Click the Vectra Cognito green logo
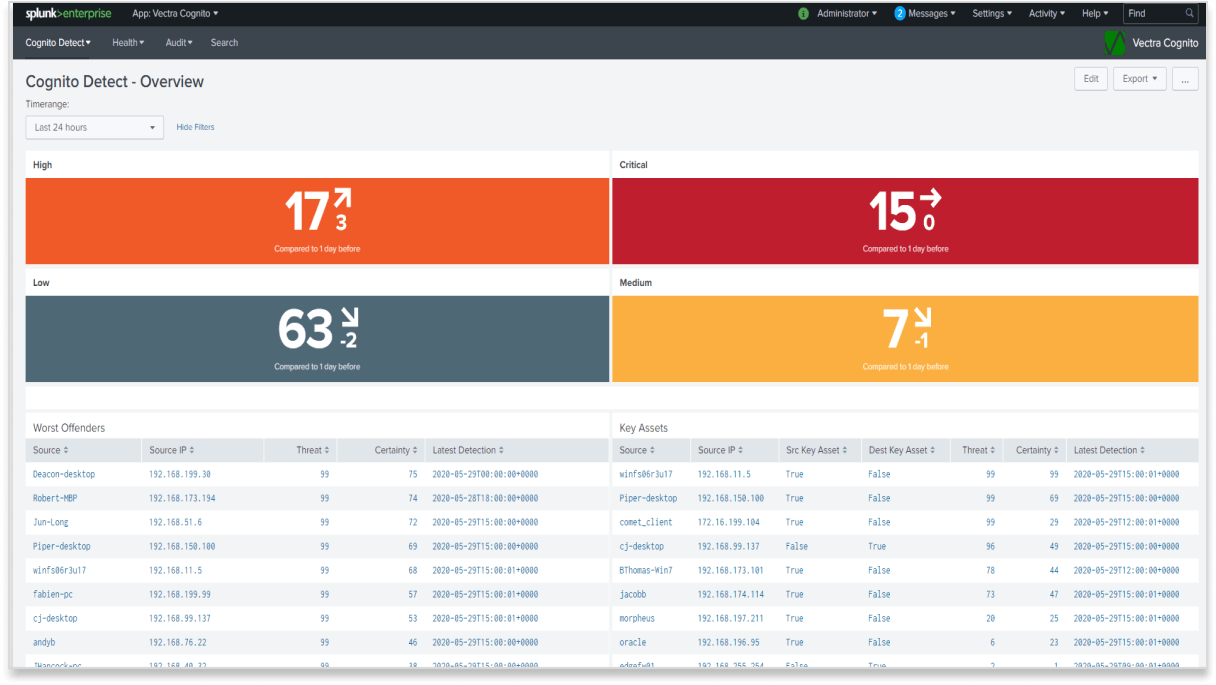This screenshot has height=685, width=1216. click(x=1113, y=42)
